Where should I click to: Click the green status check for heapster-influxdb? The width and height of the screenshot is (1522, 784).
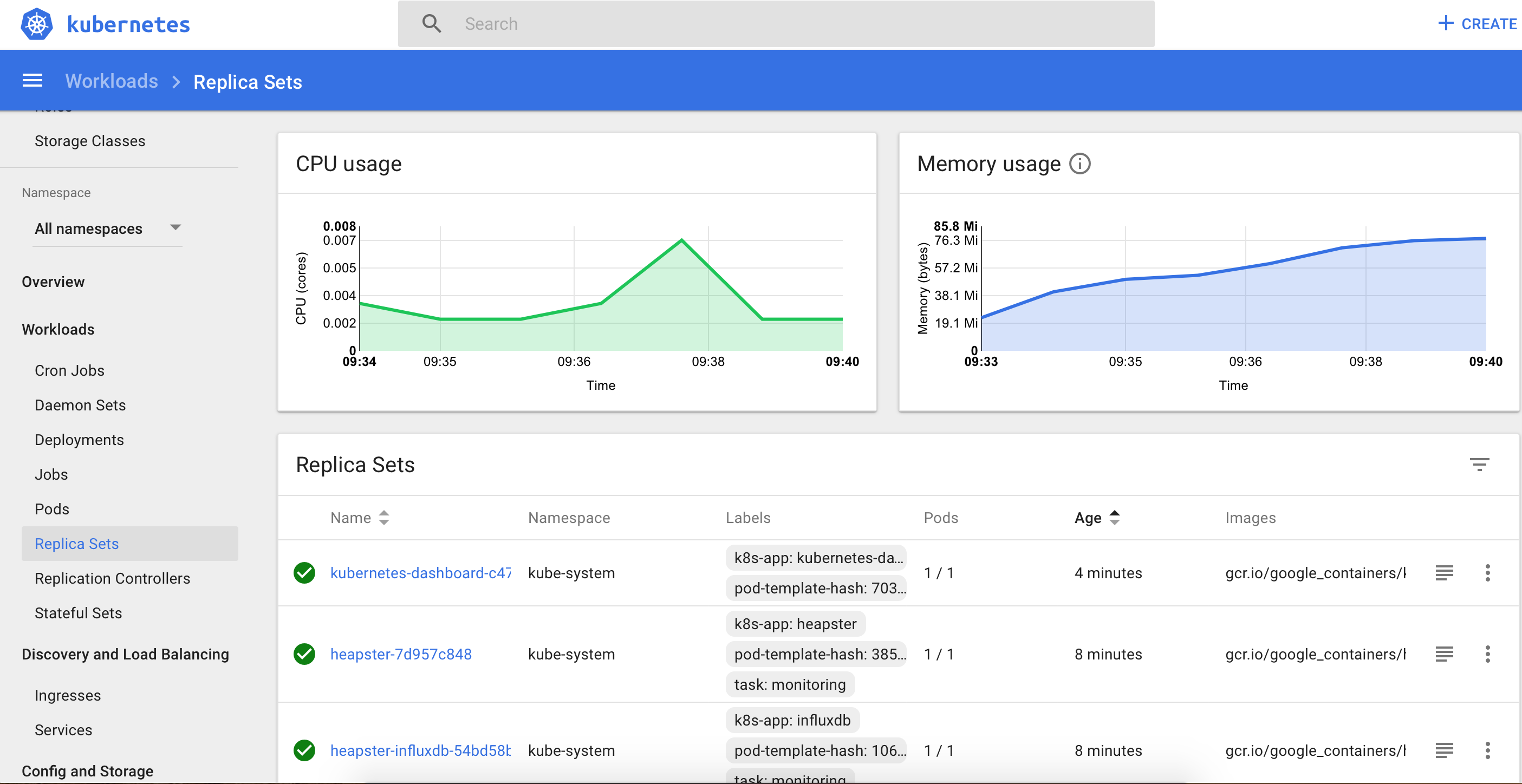click(x=304, y=750)
